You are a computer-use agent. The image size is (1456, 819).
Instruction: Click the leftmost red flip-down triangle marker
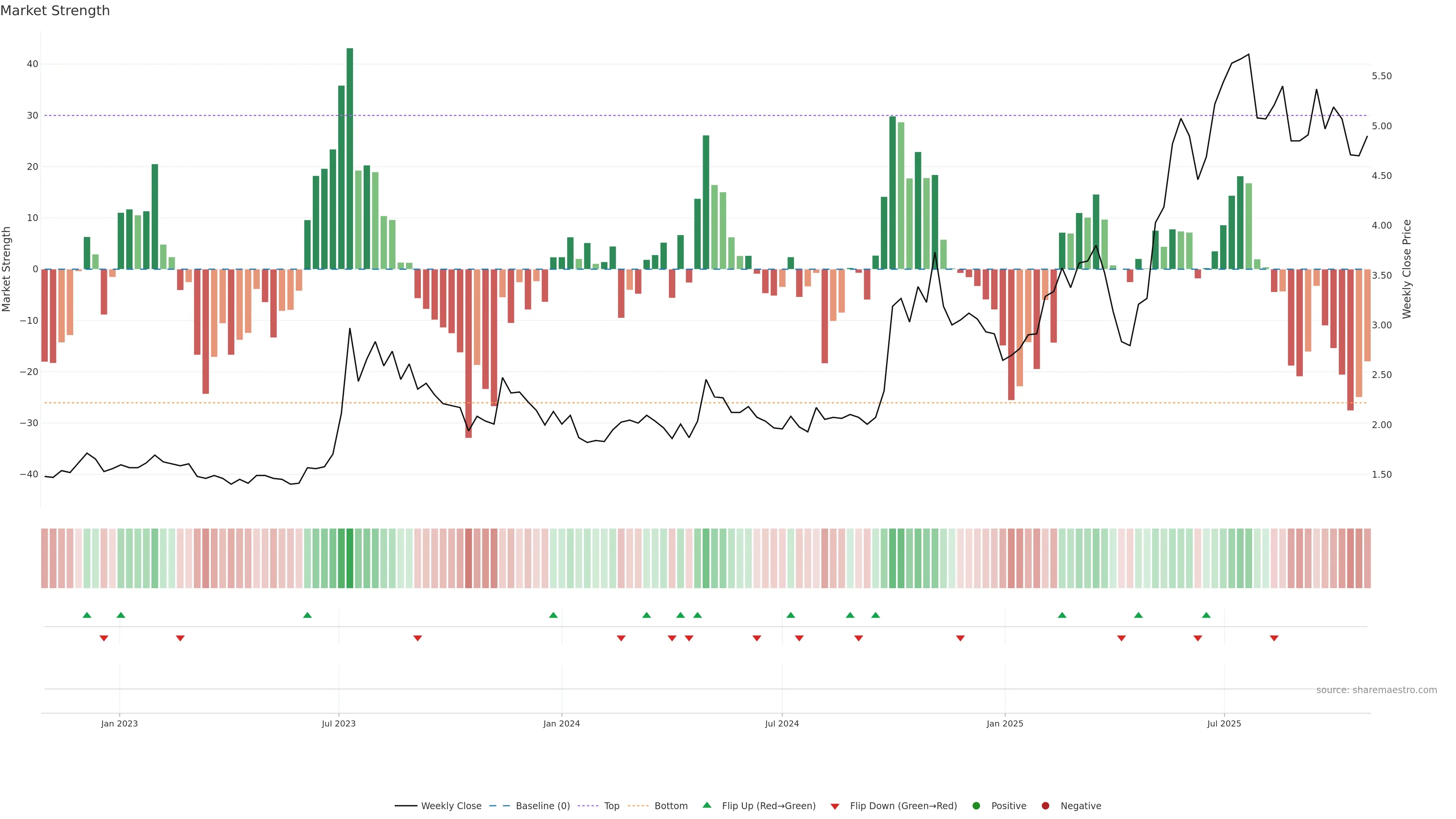click(104, 638)
